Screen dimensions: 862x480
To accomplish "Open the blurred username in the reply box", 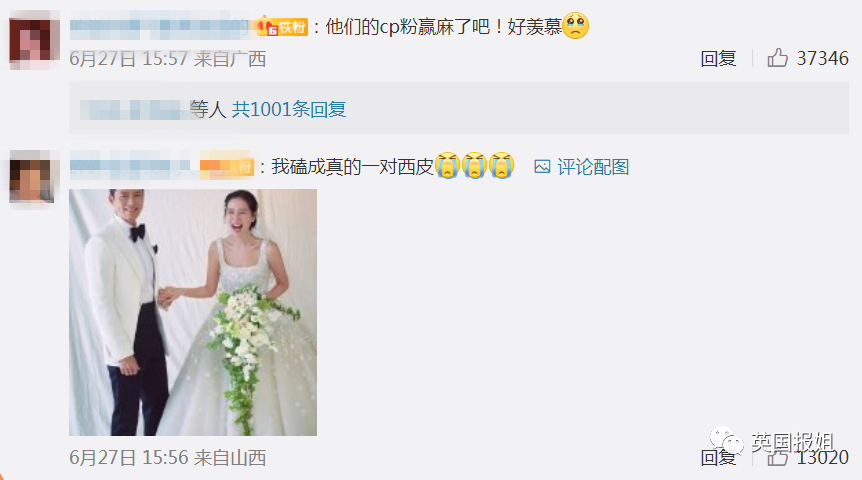I will [x=134, y=109].
